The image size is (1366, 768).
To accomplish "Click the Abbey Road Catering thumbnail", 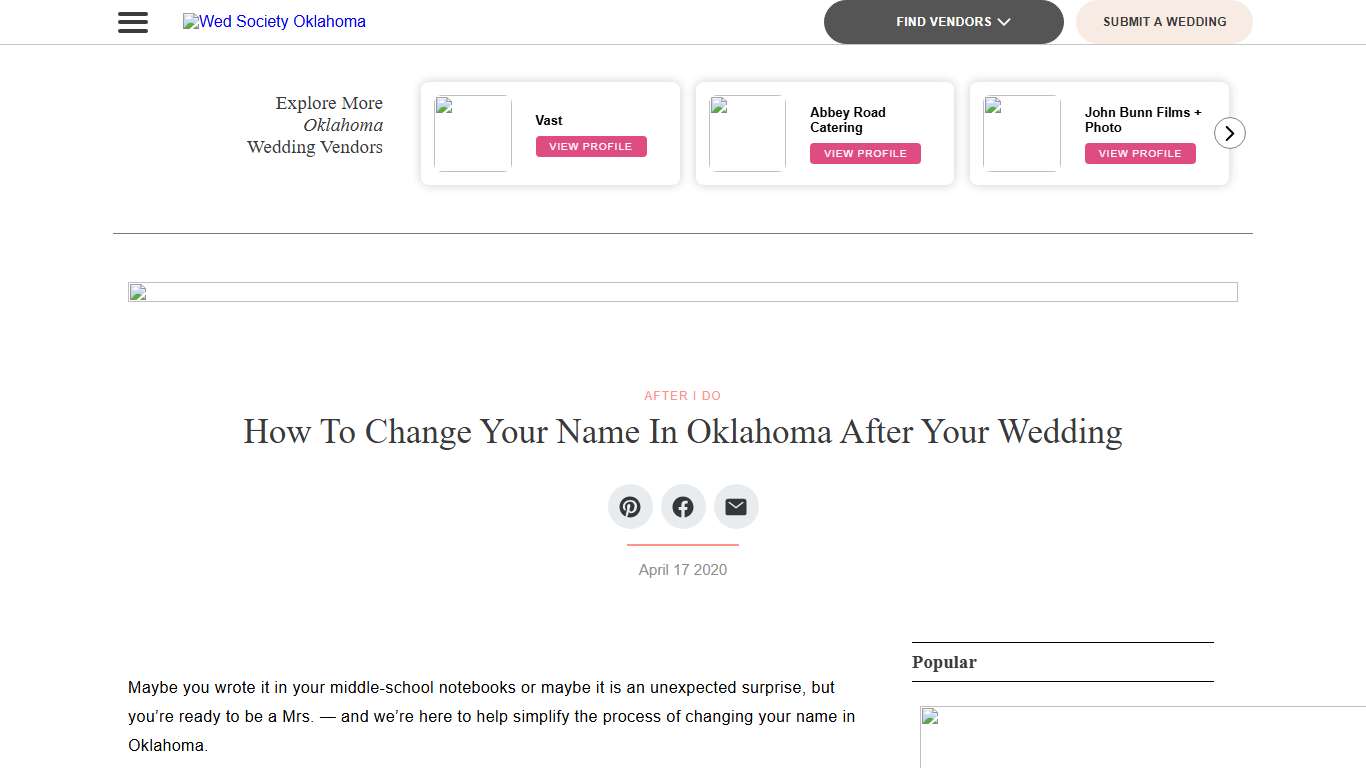I will tap(746, 133).
